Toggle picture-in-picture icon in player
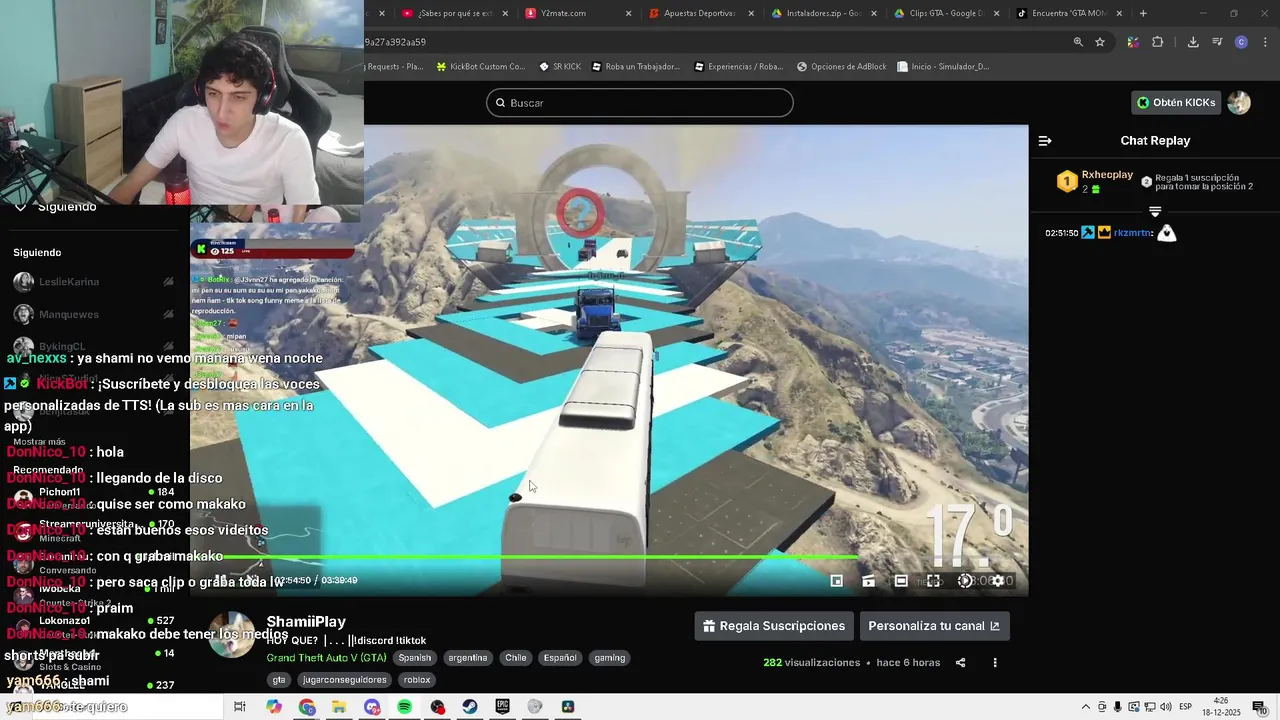The image size is (1280, 720). click(x=837, y=581)
